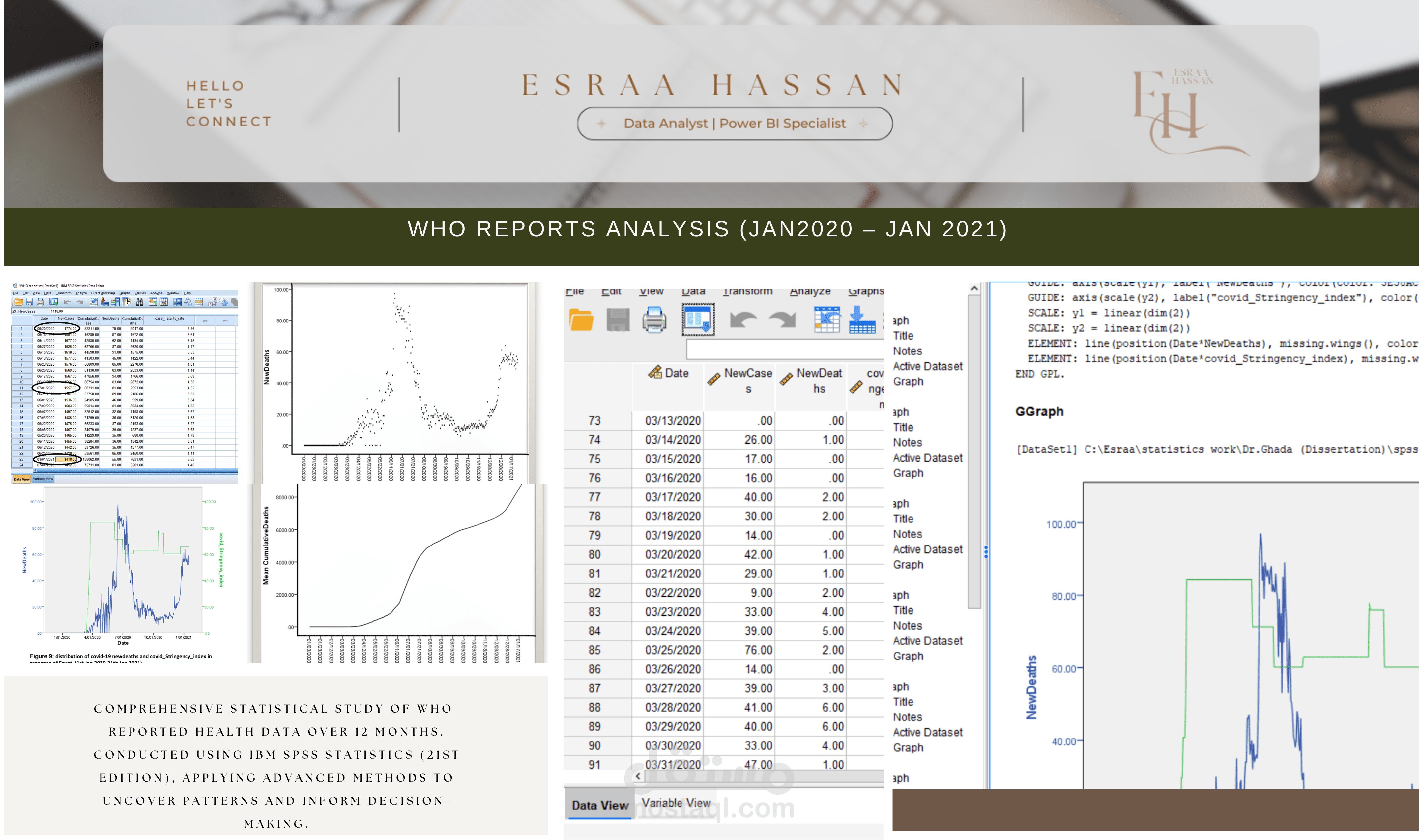
Task: Open the Graphs menu
Action: point(125,293)
